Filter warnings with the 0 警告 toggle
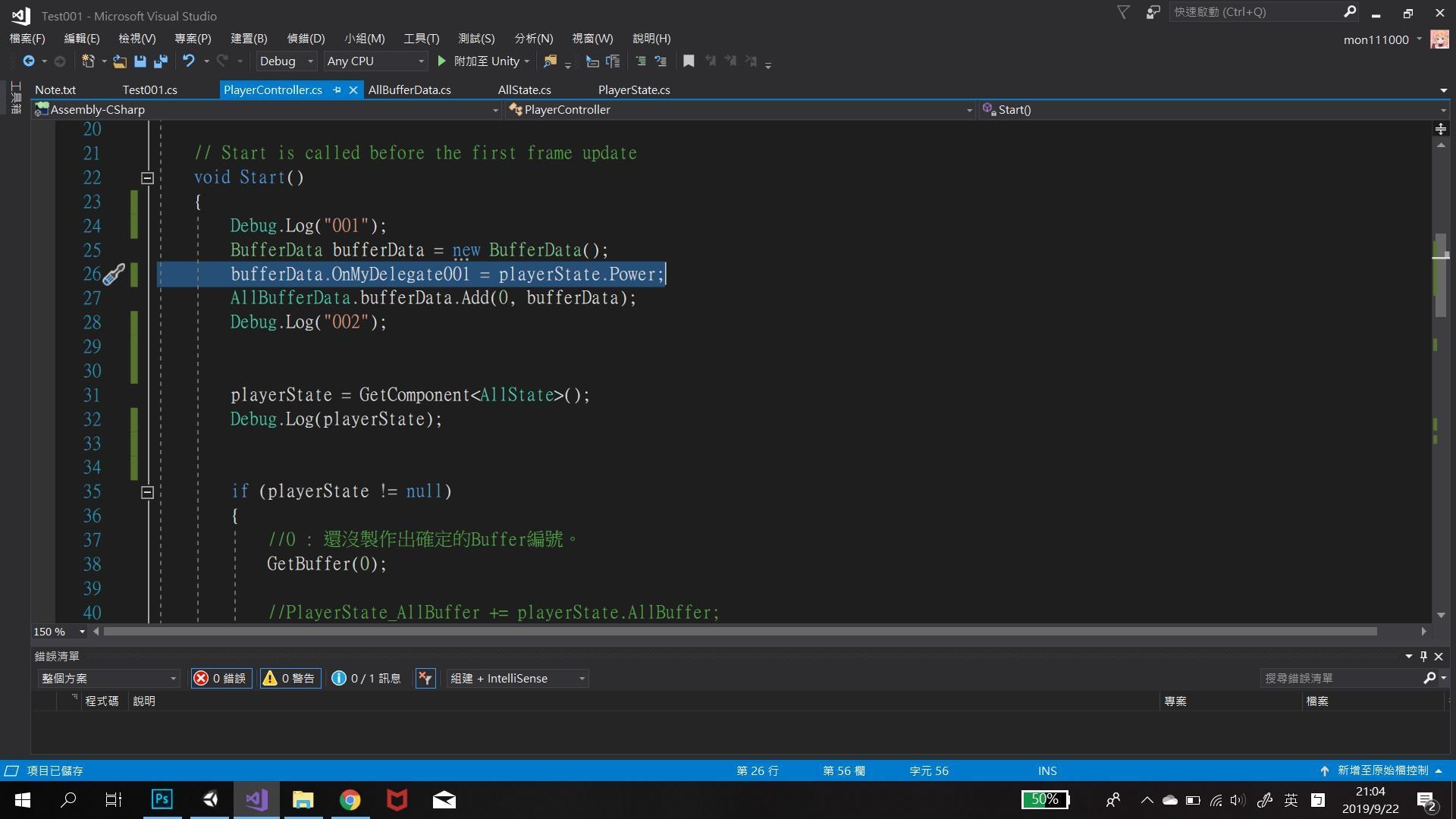This screenshot has height=819, width=1456. (289, 678)
